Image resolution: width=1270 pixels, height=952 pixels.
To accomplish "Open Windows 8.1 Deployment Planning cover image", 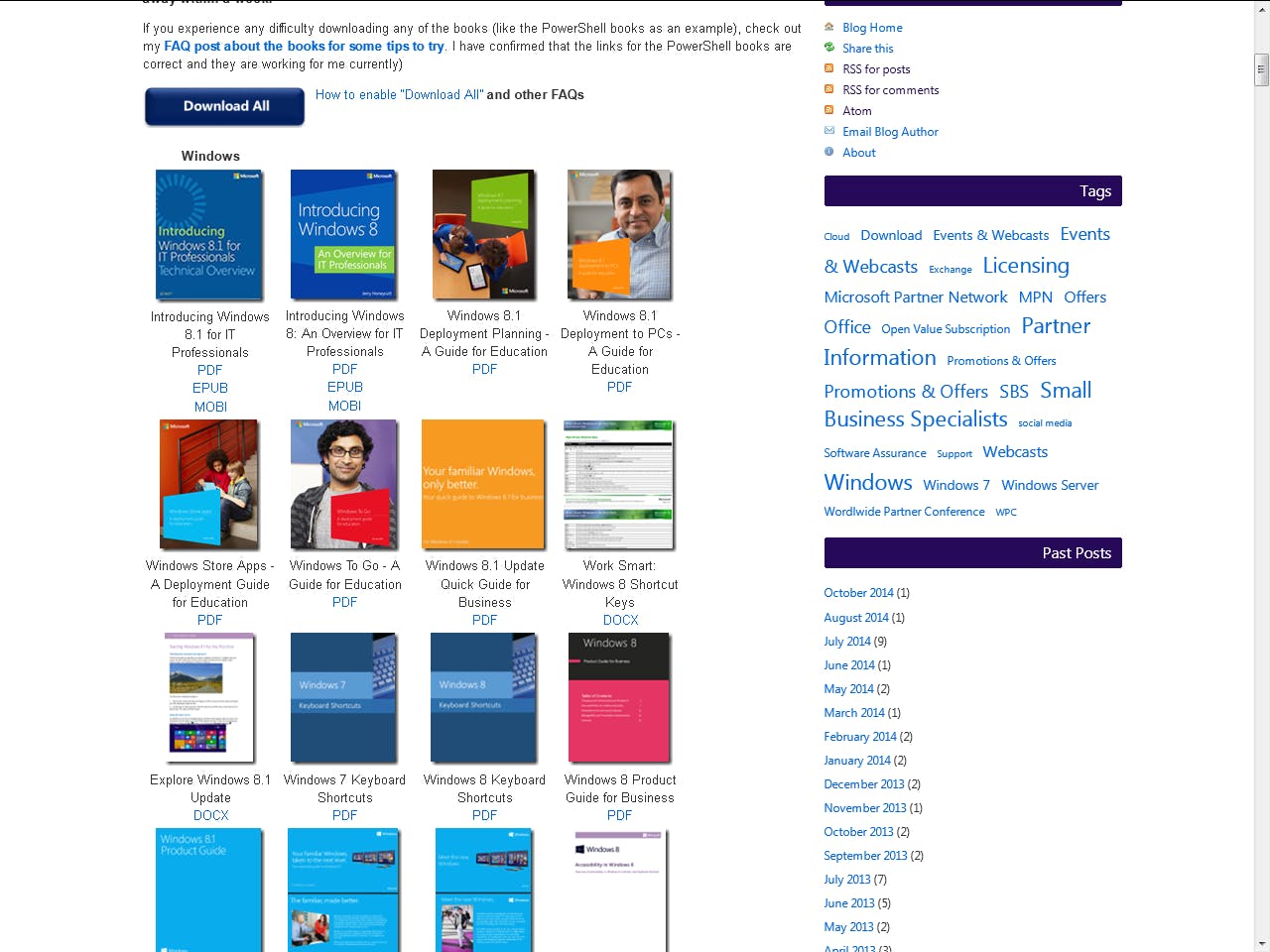I will tap(484, 235).
